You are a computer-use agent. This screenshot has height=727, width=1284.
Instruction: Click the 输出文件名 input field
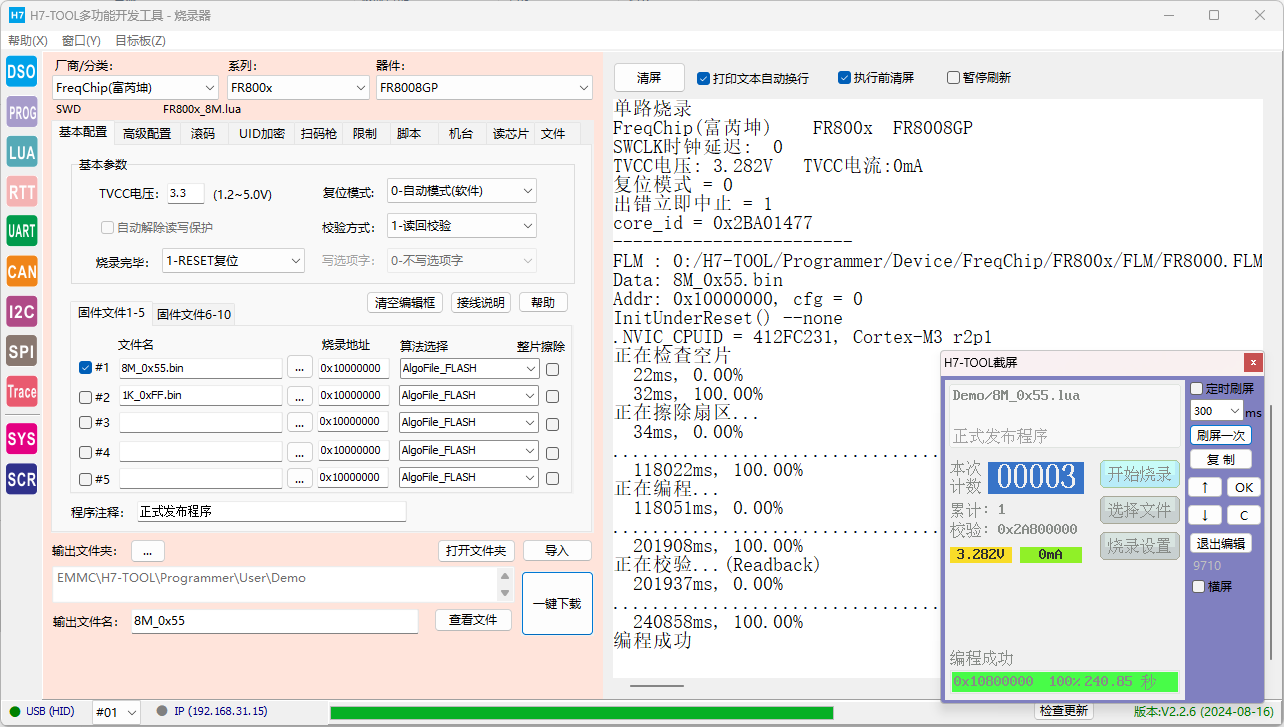coord(274,621)
